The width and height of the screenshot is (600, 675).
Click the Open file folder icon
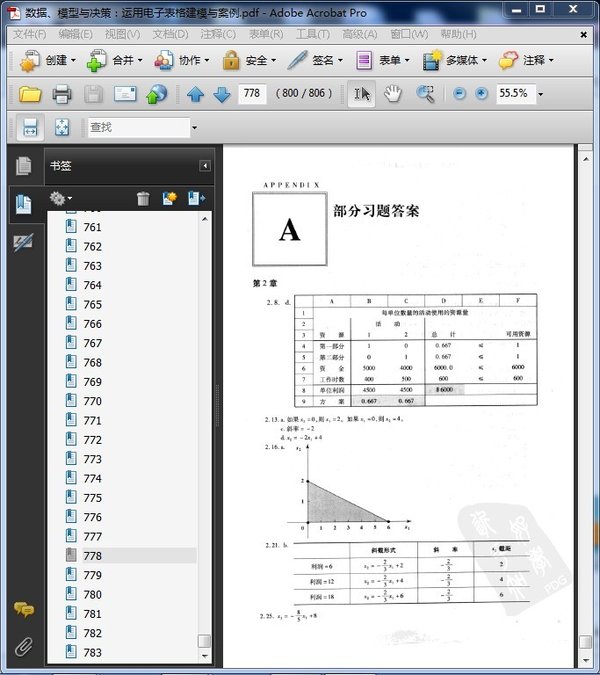coord(30,94)
